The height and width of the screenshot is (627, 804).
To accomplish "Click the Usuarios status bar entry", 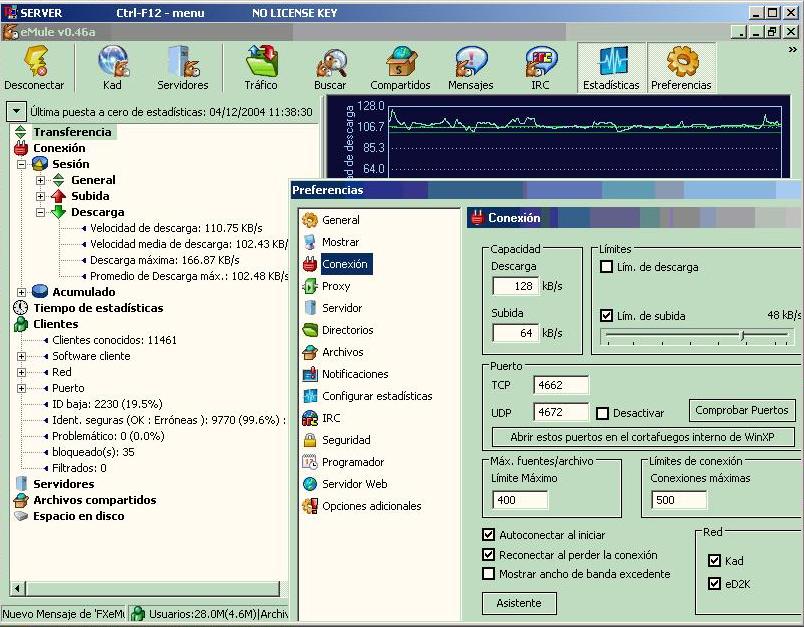I will click(209, 613).
